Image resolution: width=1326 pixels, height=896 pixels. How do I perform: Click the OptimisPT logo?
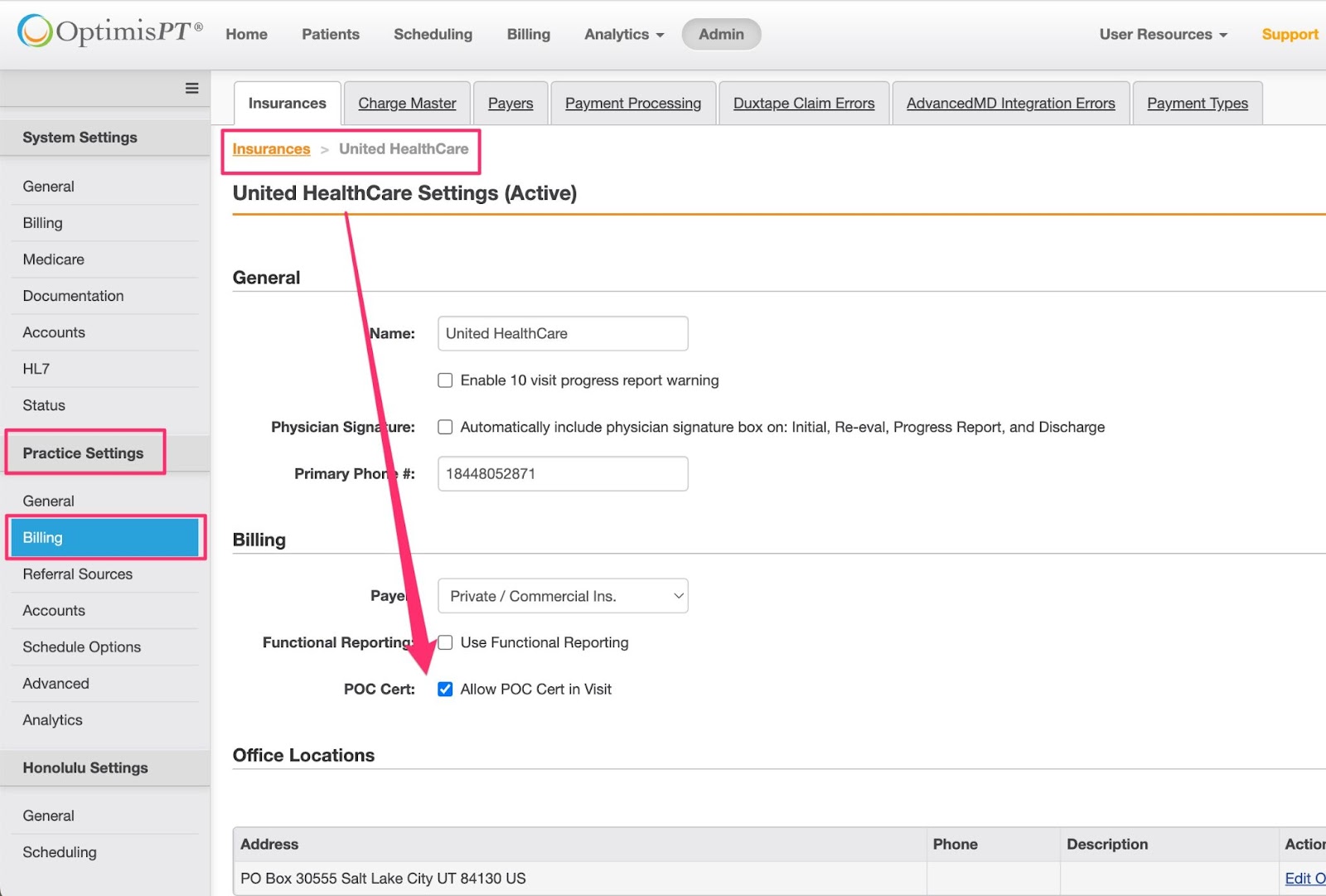[x=110, y=31]
